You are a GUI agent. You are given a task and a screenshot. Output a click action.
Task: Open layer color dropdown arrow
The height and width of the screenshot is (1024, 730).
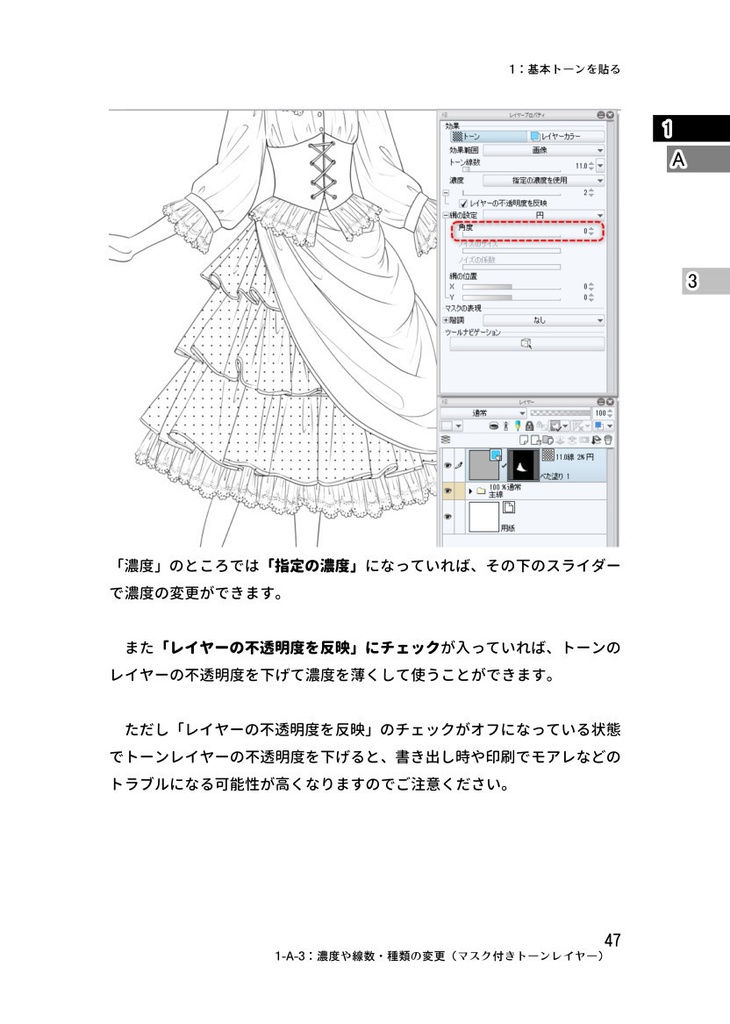(609, 426)
